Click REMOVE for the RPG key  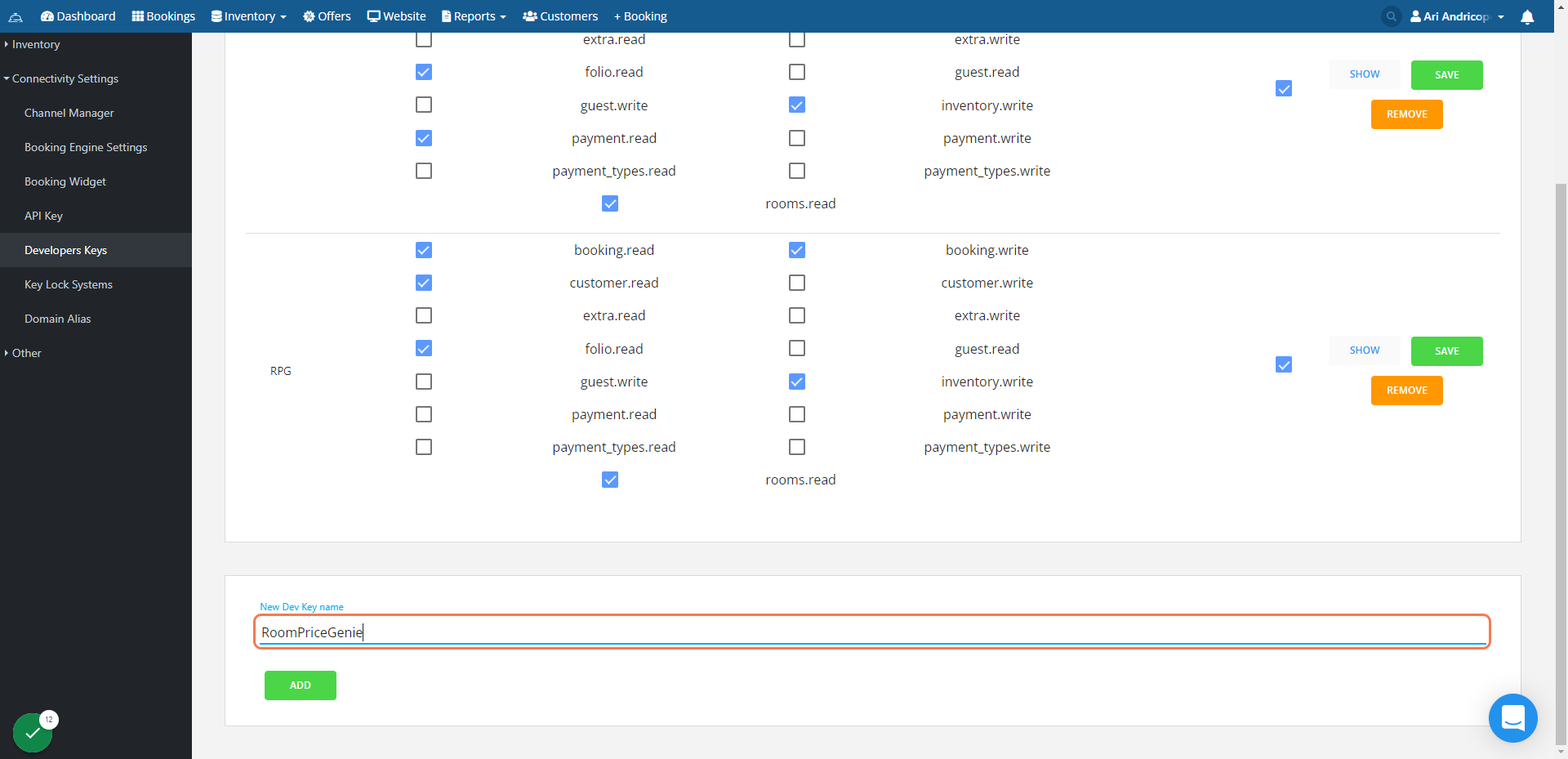click(x=1407, y=391)
